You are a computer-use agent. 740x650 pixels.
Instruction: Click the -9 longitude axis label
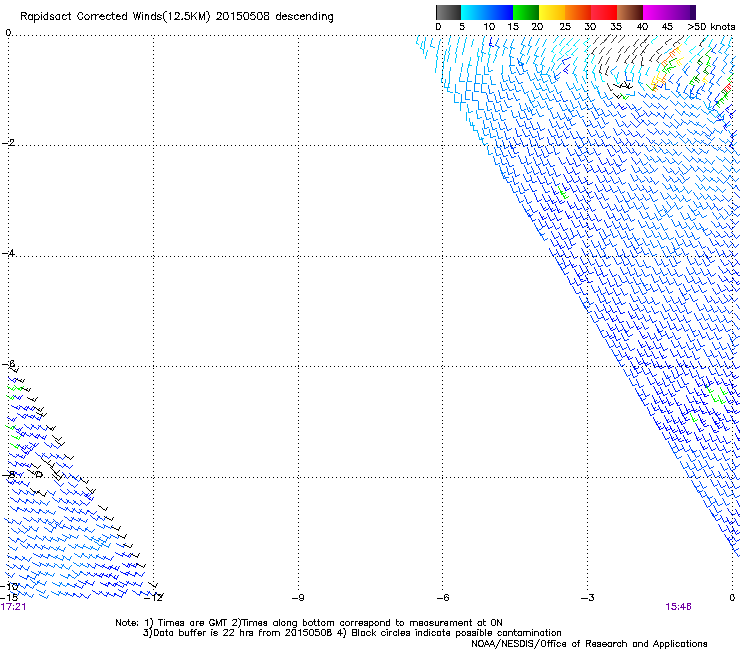coord(298,598)
